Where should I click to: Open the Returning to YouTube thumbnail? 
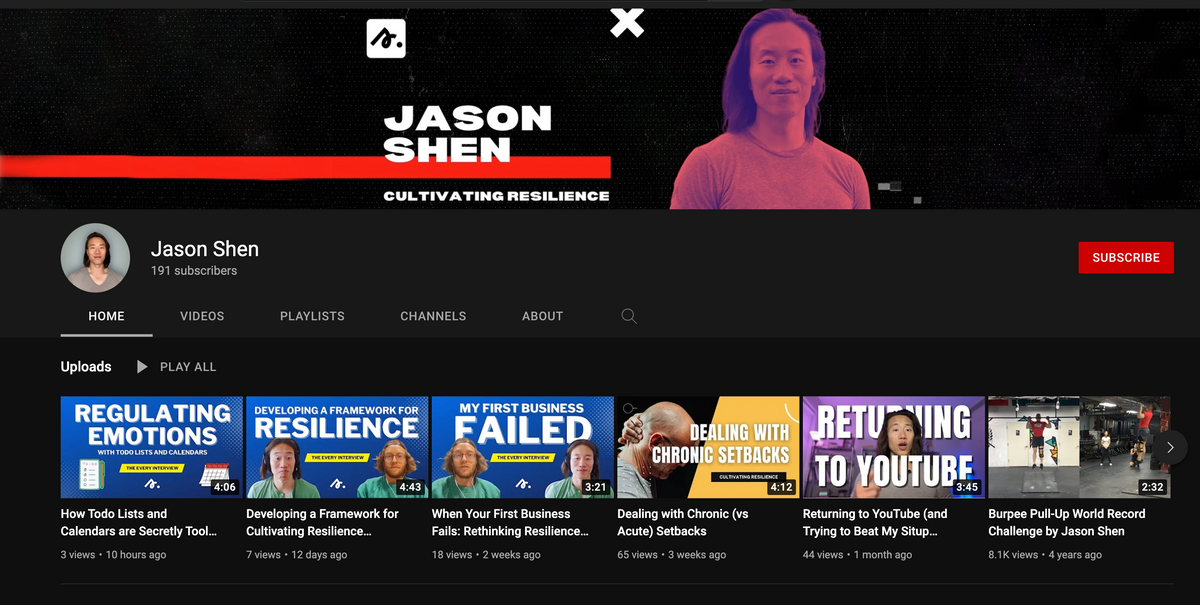(x=893, y=447)
